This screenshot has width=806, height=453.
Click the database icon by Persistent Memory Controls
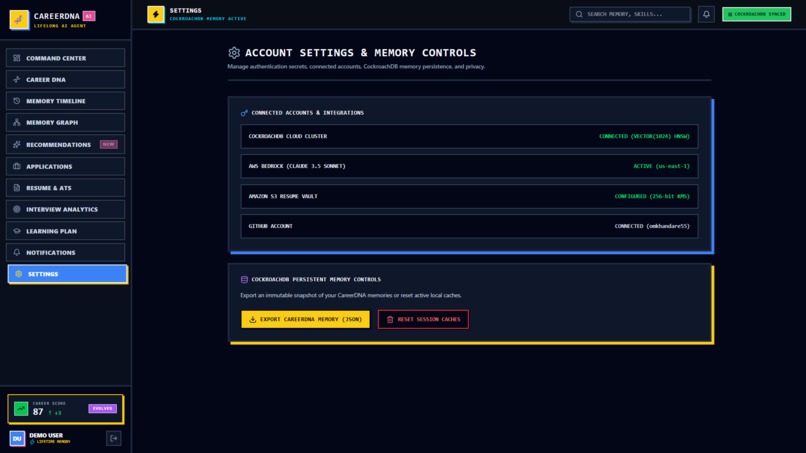coord(244,280)
